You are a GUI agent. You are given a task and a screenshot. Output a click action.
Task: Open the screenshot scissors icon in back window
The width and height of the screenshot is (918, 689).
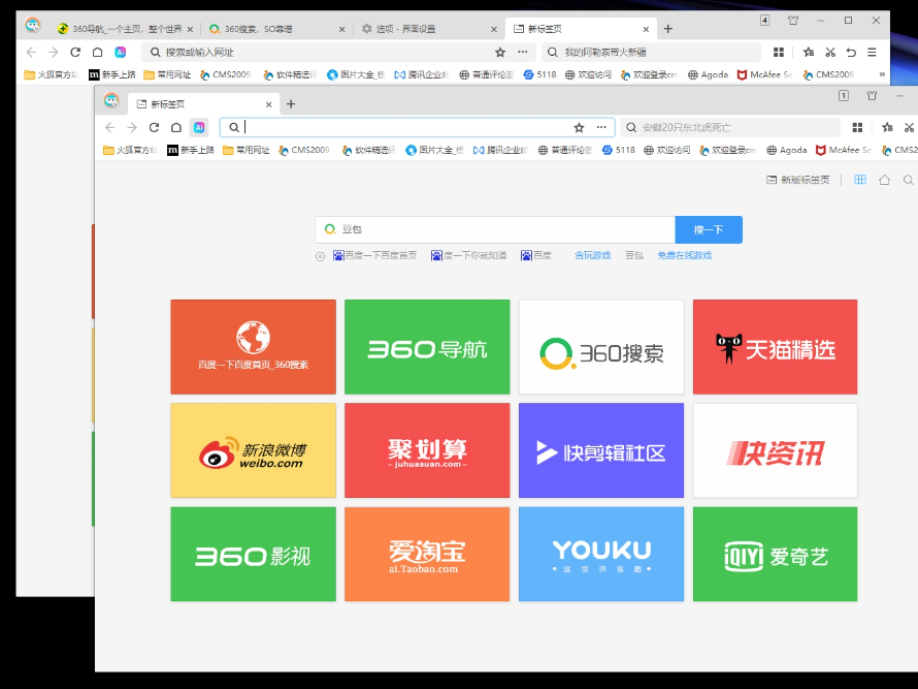pos(830,52)
